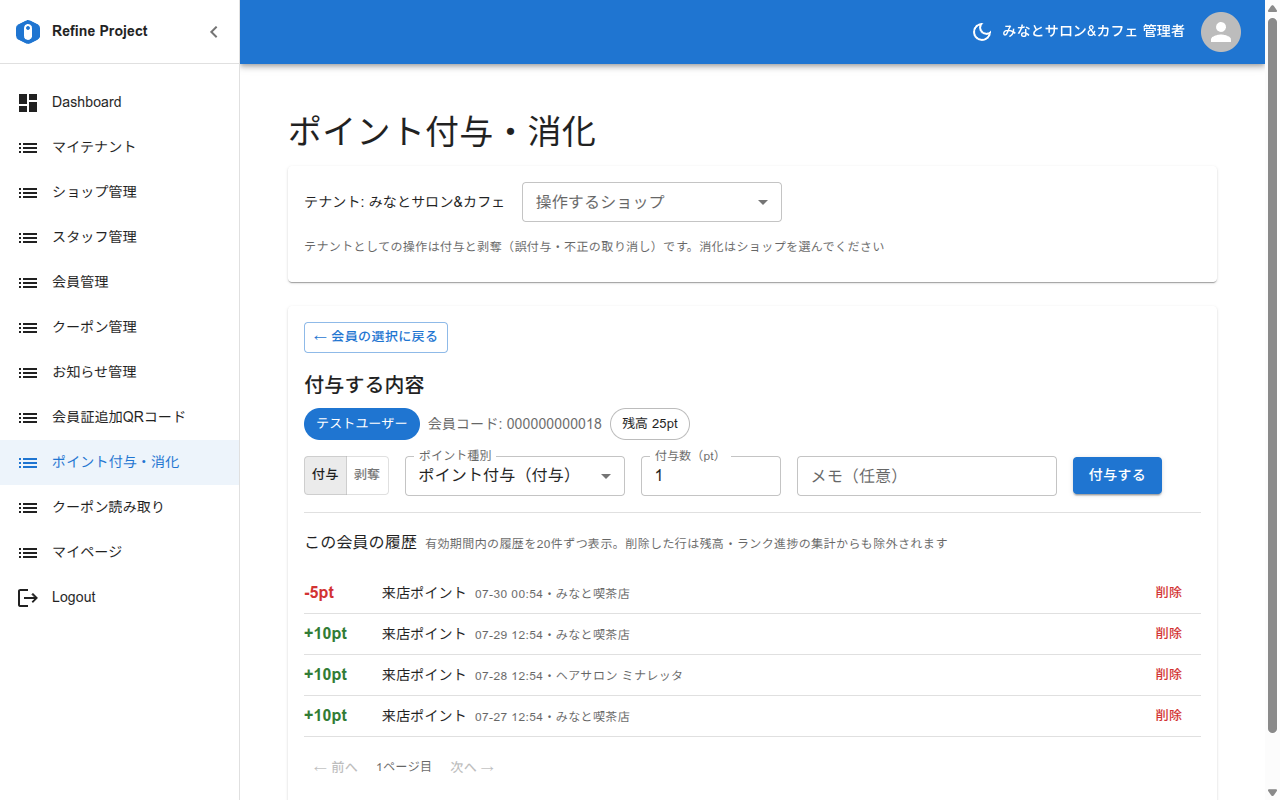Image resolution: width=1280 pixels, height=800 pixels.
Task: Click the list icon beside マイテナント
Action: [28, 147]
